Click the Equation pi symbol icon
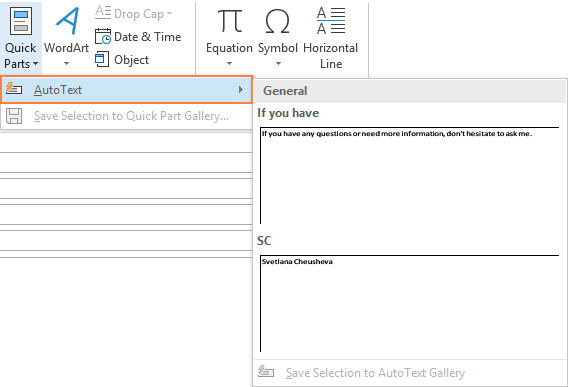This screenshot has width=568, height=387. click(x=229, y=21)
